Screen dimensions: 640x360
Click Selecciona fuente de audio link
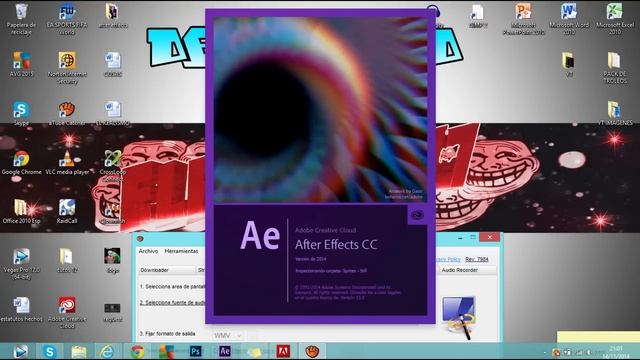tap(172, 302)
